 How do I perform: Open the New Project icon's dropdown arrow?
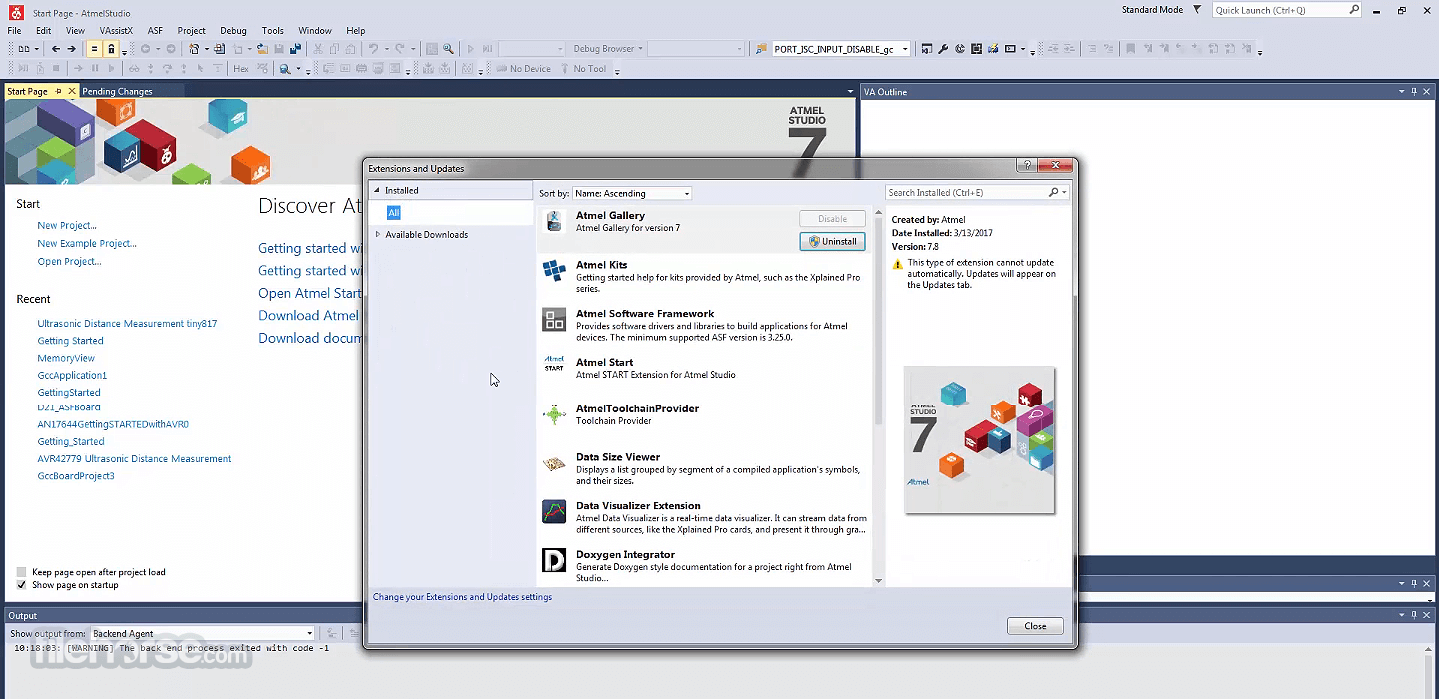pos(206,49)
